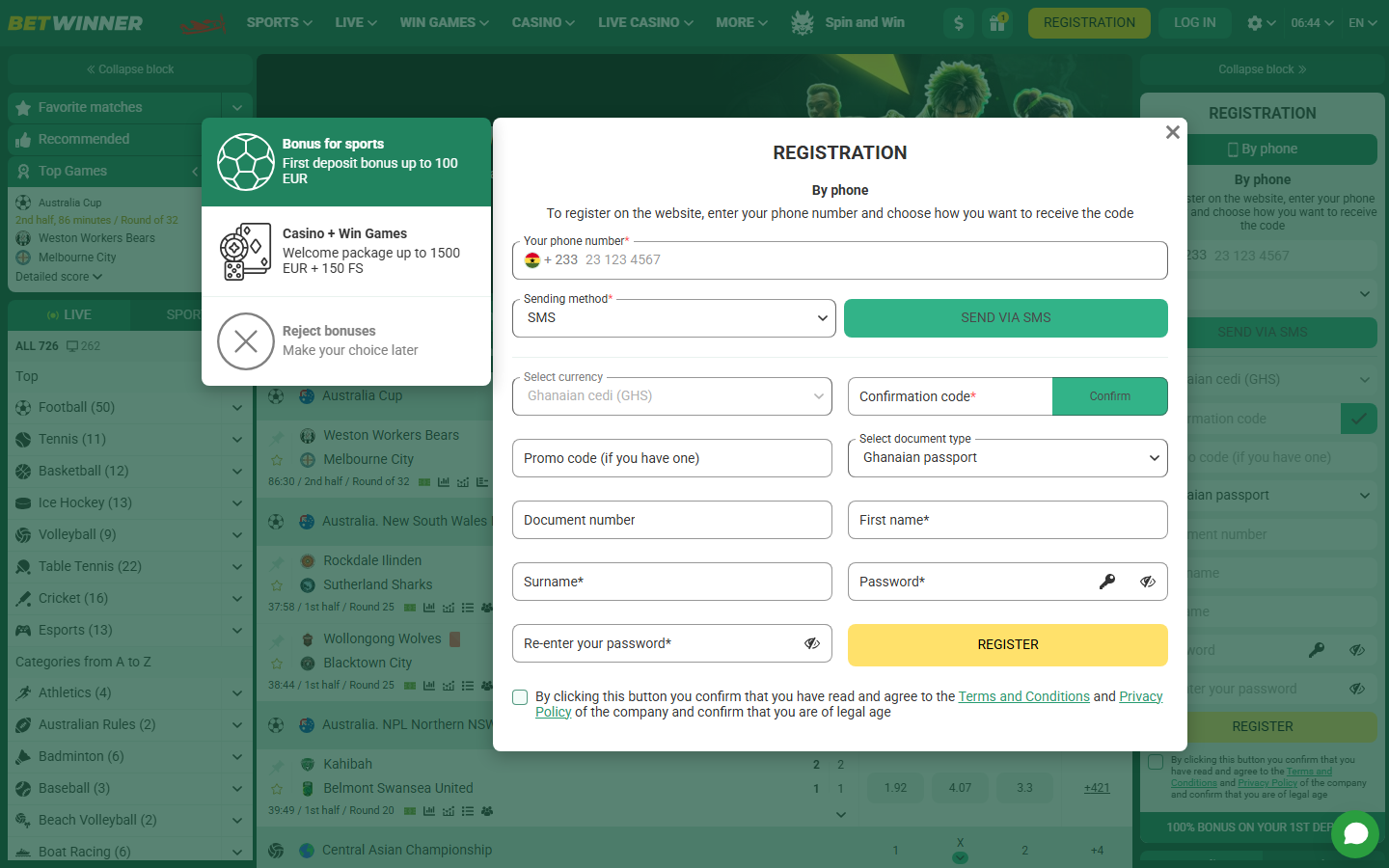Image resolution: width=1389 pixels, height=868 pixels.
Task: Close the registration dialog
Action: pos(1172,132)
